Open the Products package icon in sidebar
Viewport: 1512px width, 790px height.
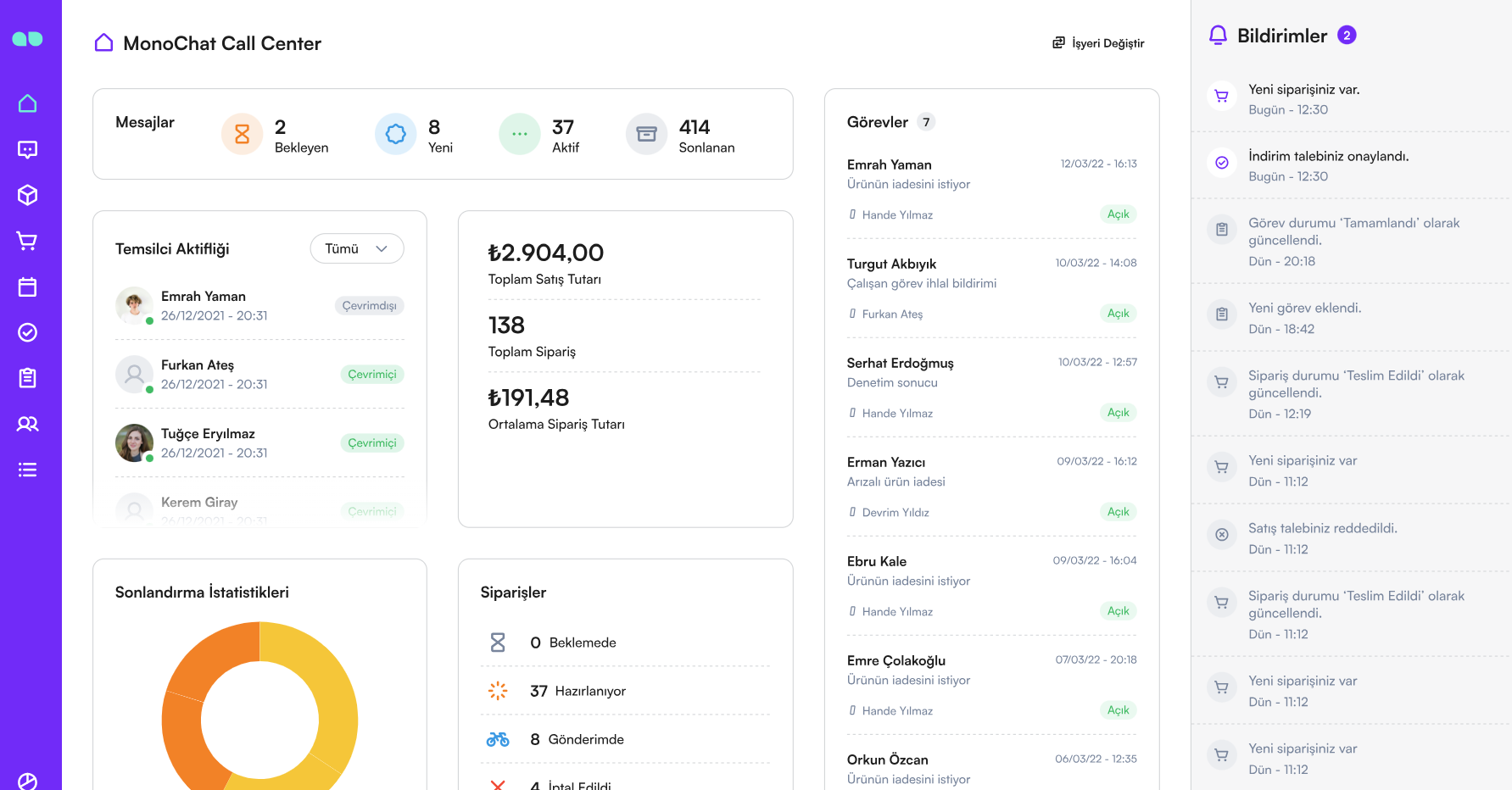coord(28,195)
